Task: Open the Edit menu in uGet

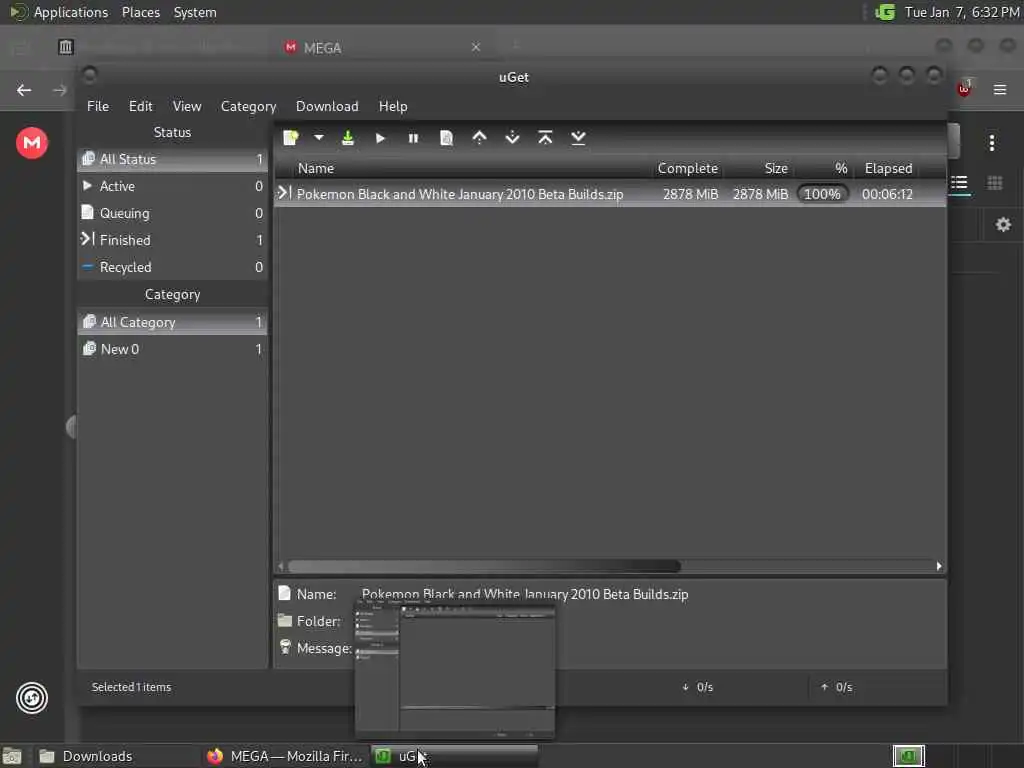Action: point(140,106)
